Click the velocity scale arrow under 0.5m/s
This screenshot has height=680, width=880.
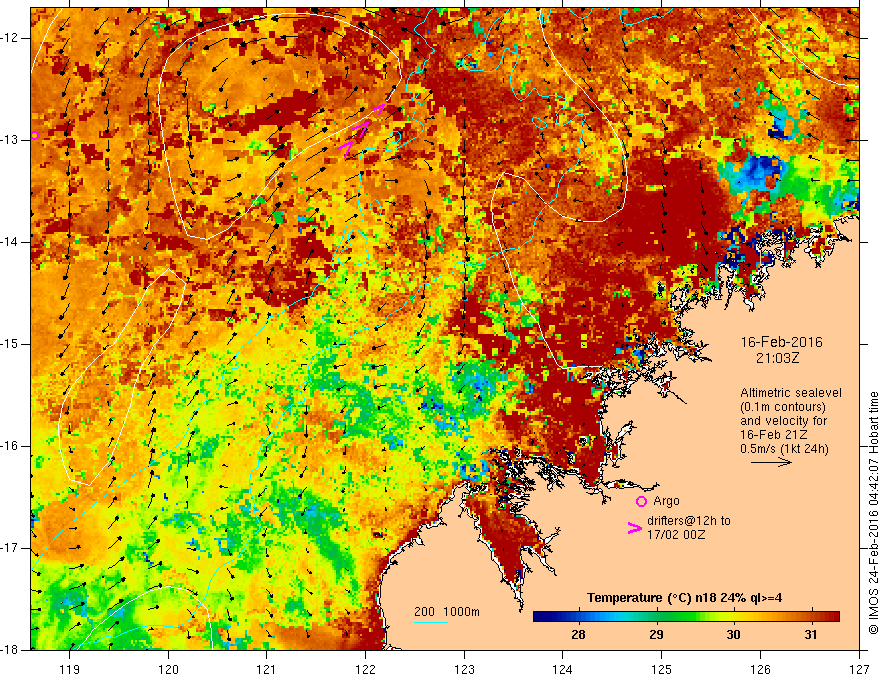point(771,462)
